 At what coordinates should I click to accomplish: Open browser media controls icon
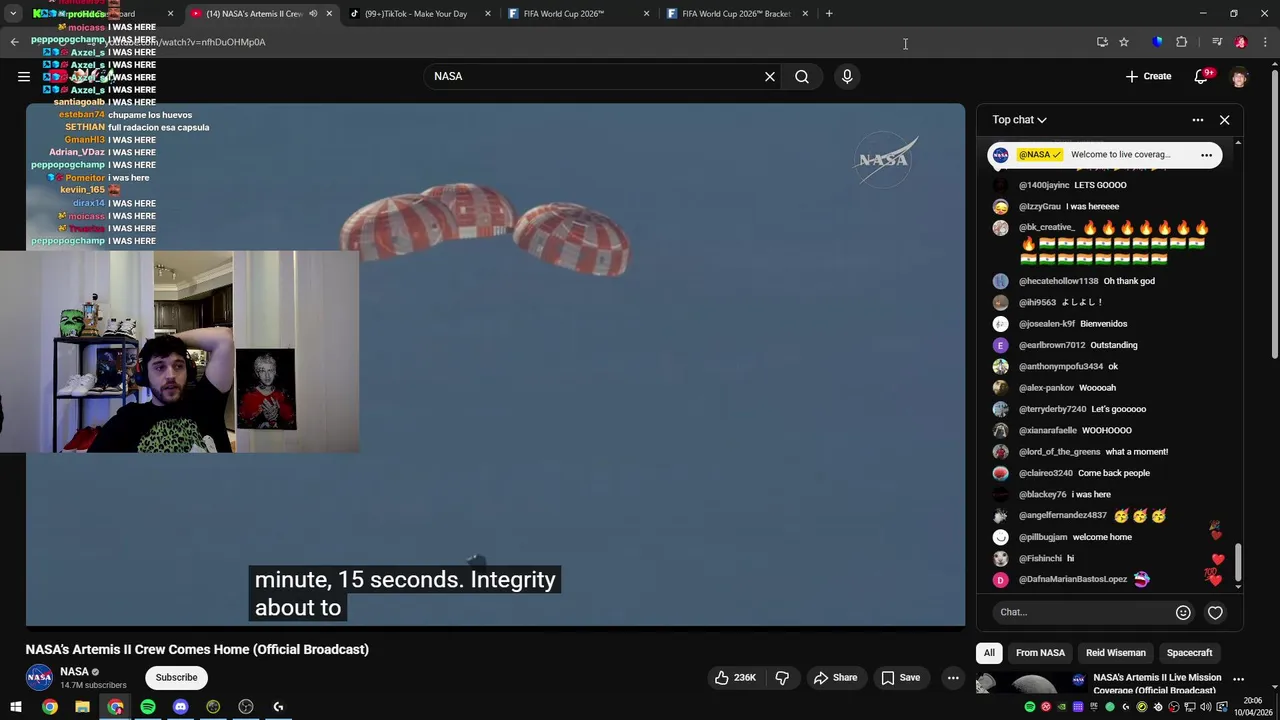click(x=1217, y=42)
